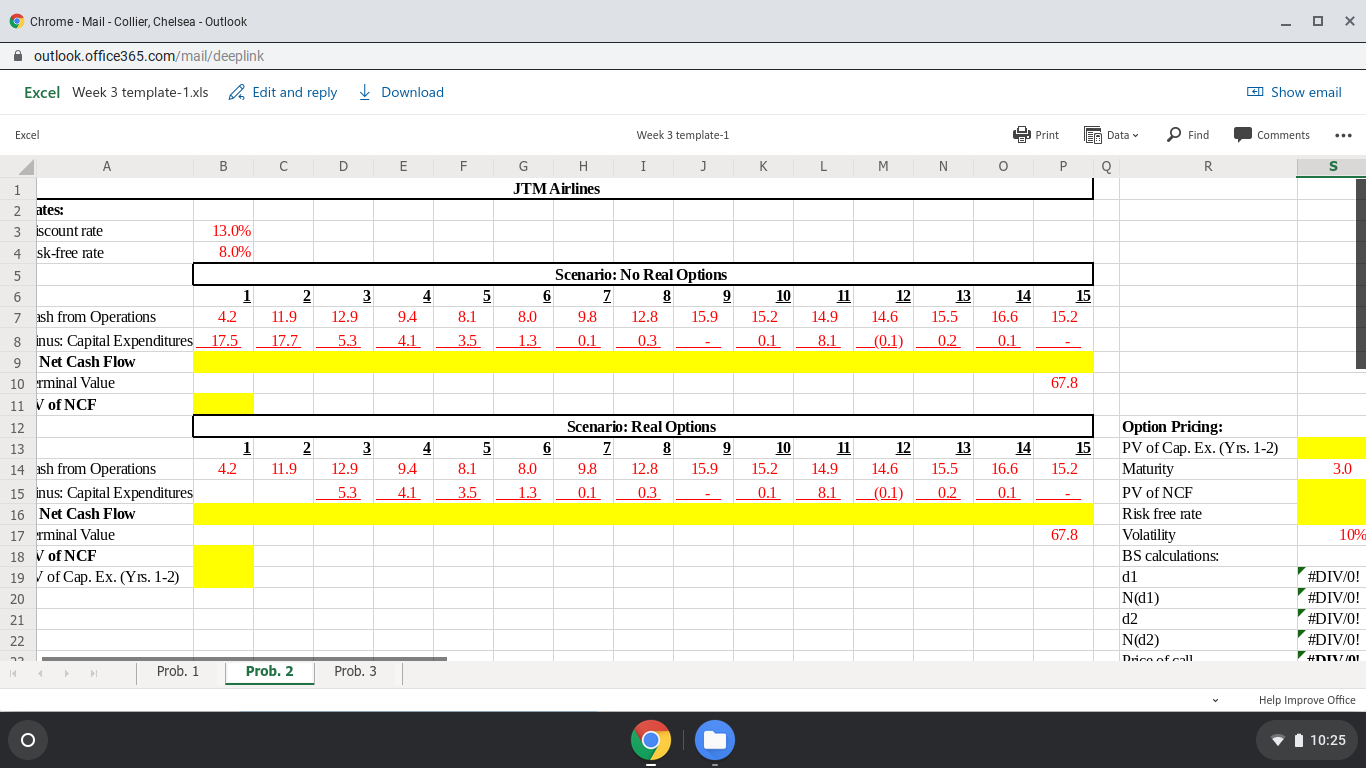Viewport: 1366px width, 768px height.
Task: Go to first sheet navigation arrow
Action: pos(14,674)
